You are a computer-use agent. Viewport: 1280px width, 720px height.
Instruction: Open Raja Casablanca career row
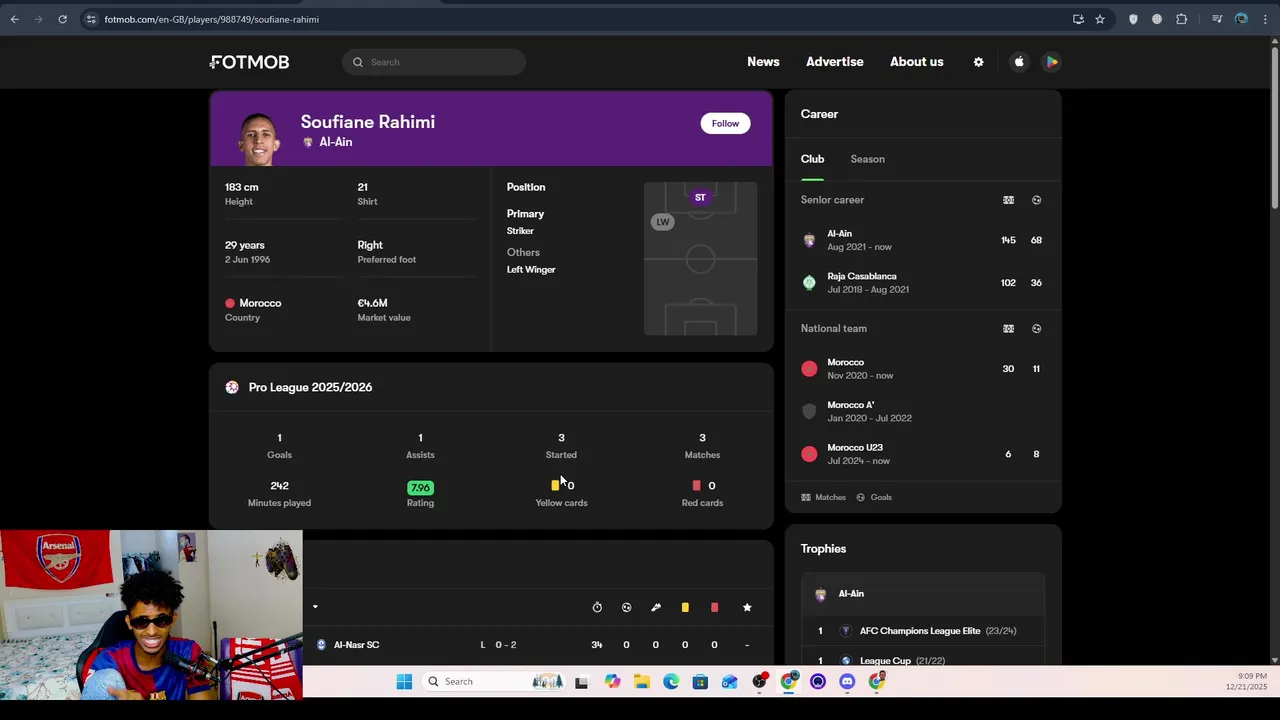[923, 283]
